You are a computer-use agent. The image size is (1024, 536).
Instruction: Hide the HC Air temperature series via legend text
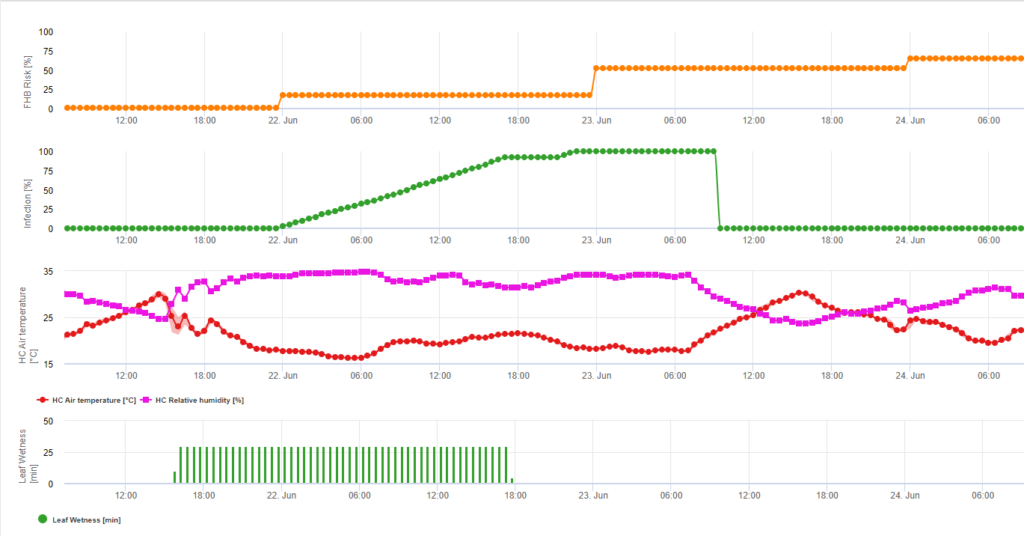(x=93, y=399)
